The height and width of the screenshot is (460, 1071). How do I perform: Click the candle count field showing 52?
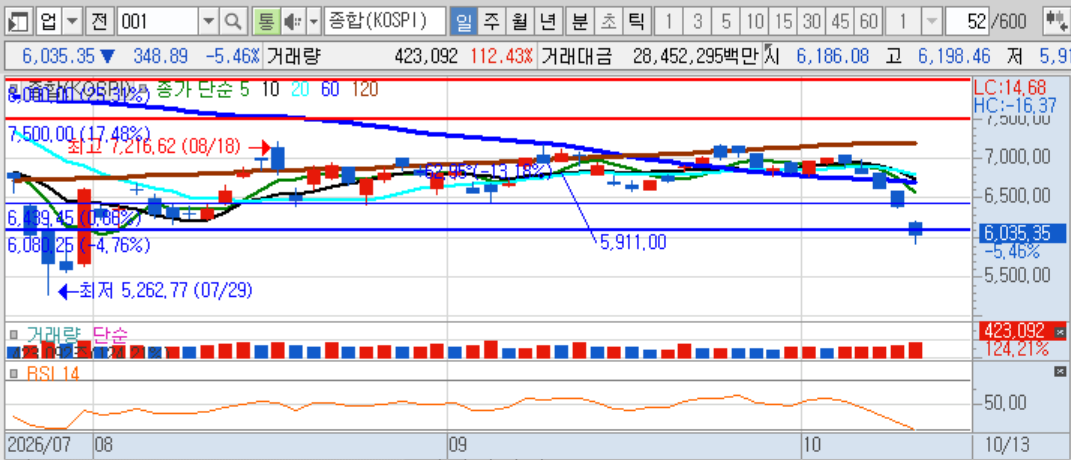[x=969, y=23]
